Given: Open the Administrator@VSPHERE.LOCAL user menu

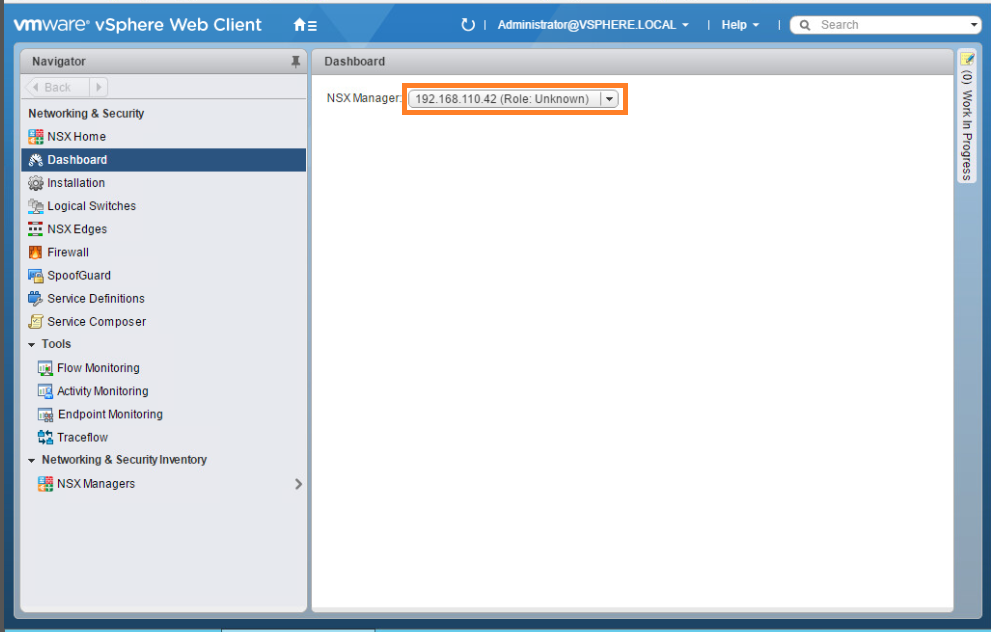Looking at the screenshot, I should (593, 25).
